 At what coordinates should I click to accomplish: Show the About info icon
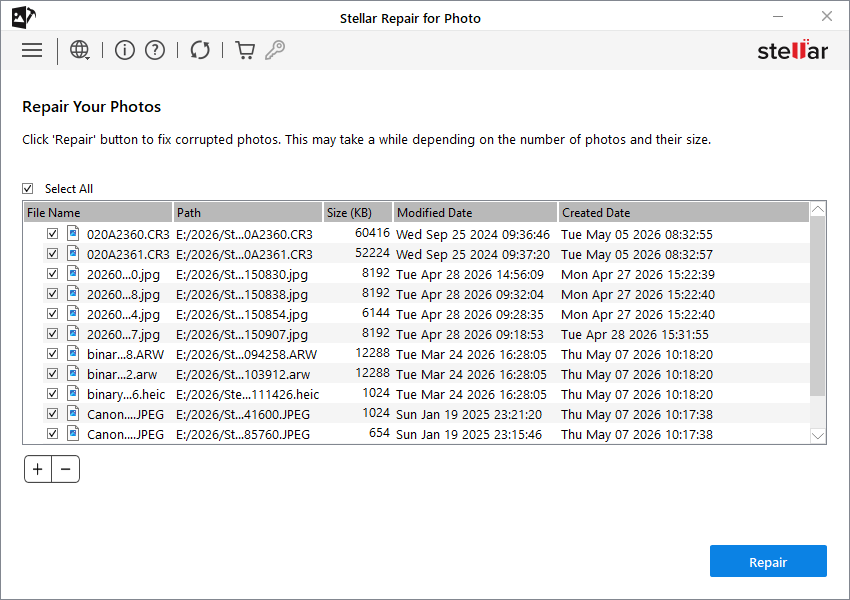point(125,50)
